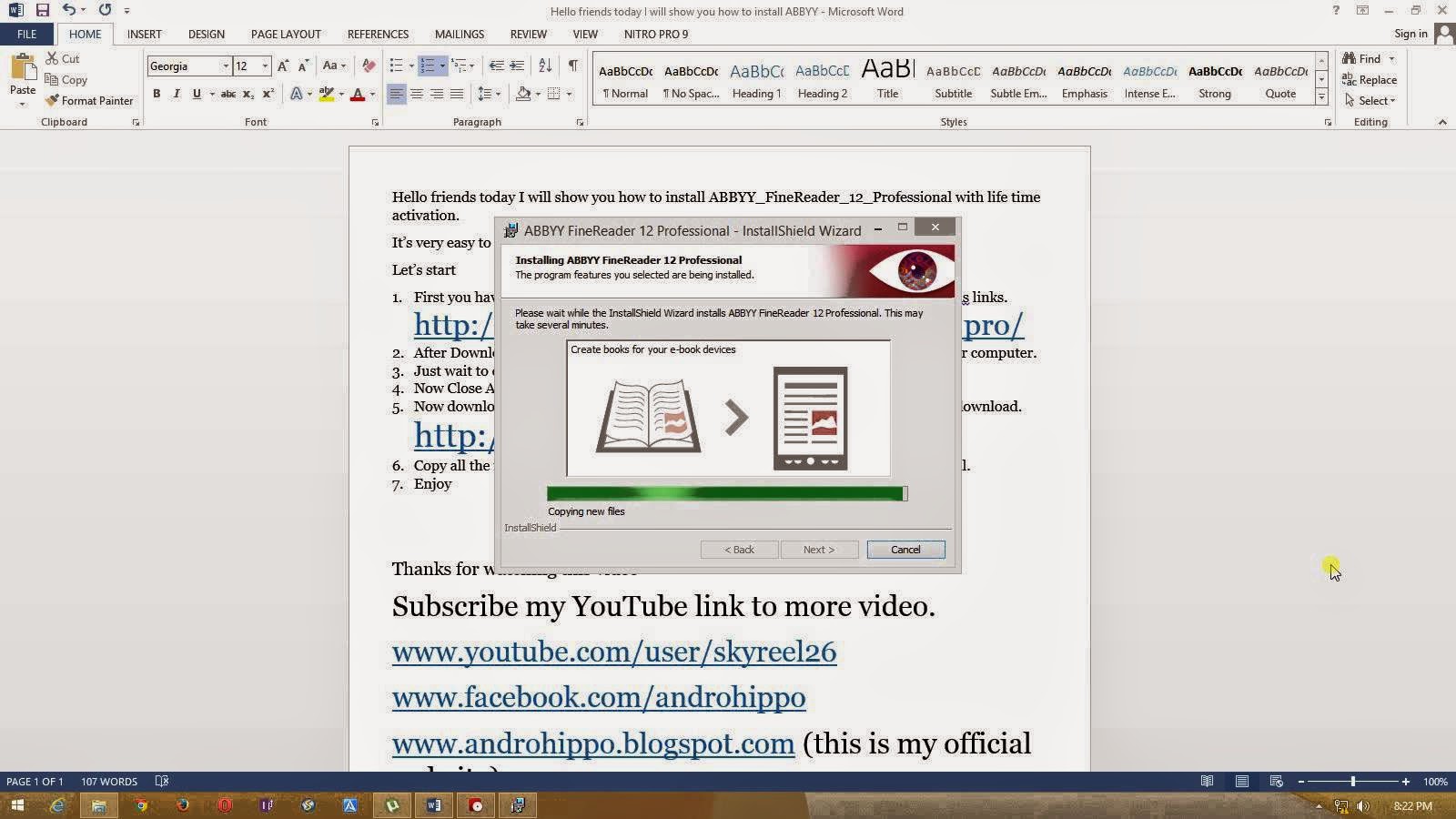
Task: Grow the font size with the large A
Action: coord(283,66)
